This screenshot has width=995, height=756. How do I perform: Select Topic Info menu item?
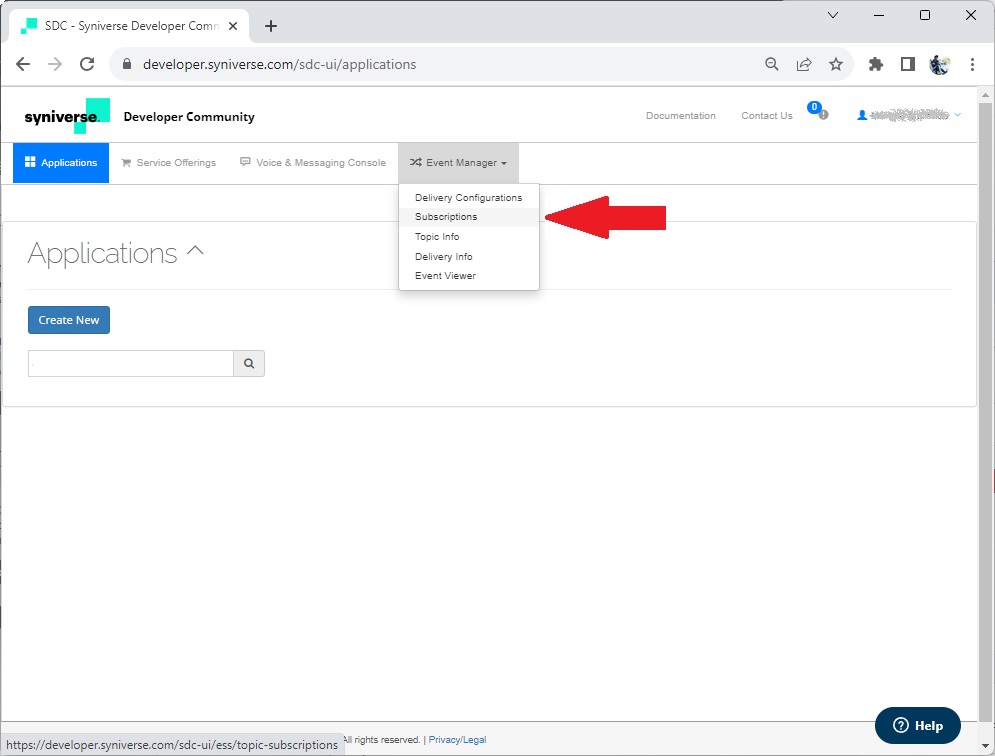(x=468, y=236)
